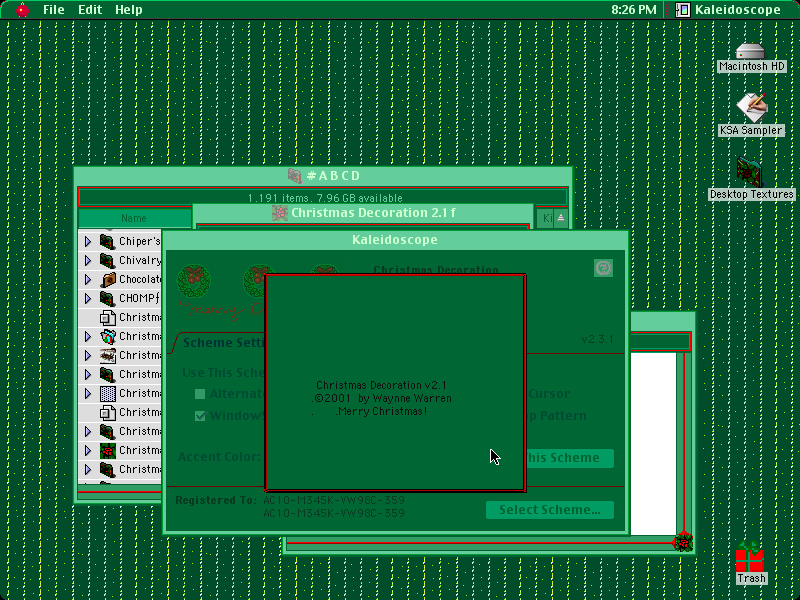800x600 pixels.
Task: Toggle the Alternate checkbox in Scheme Settings
Action: tap(200, 394)
